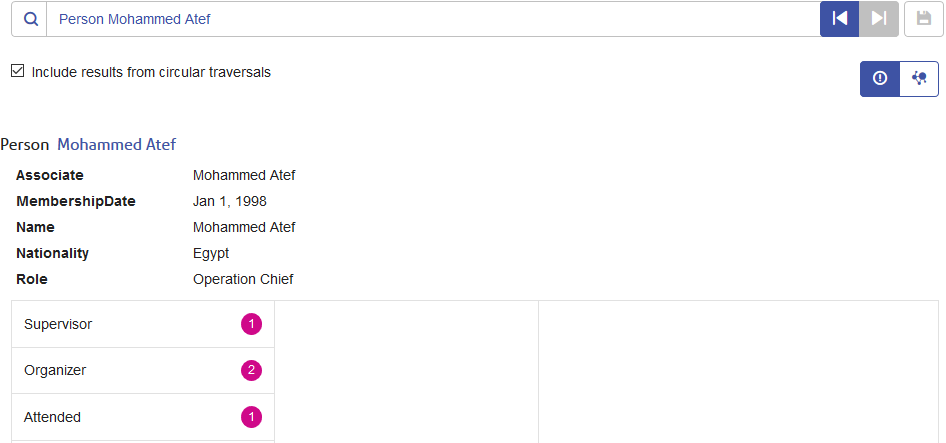Viewport: 946px width, 443px height.
Task: Click the save query disk icon
Action: coord(924,19)
